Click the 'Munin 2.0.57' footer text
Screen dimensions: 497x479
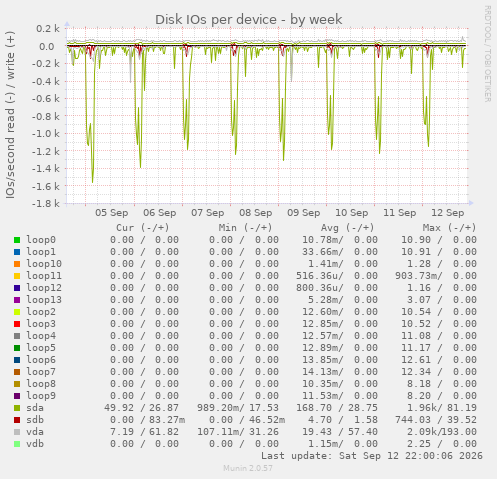[248, 468]
